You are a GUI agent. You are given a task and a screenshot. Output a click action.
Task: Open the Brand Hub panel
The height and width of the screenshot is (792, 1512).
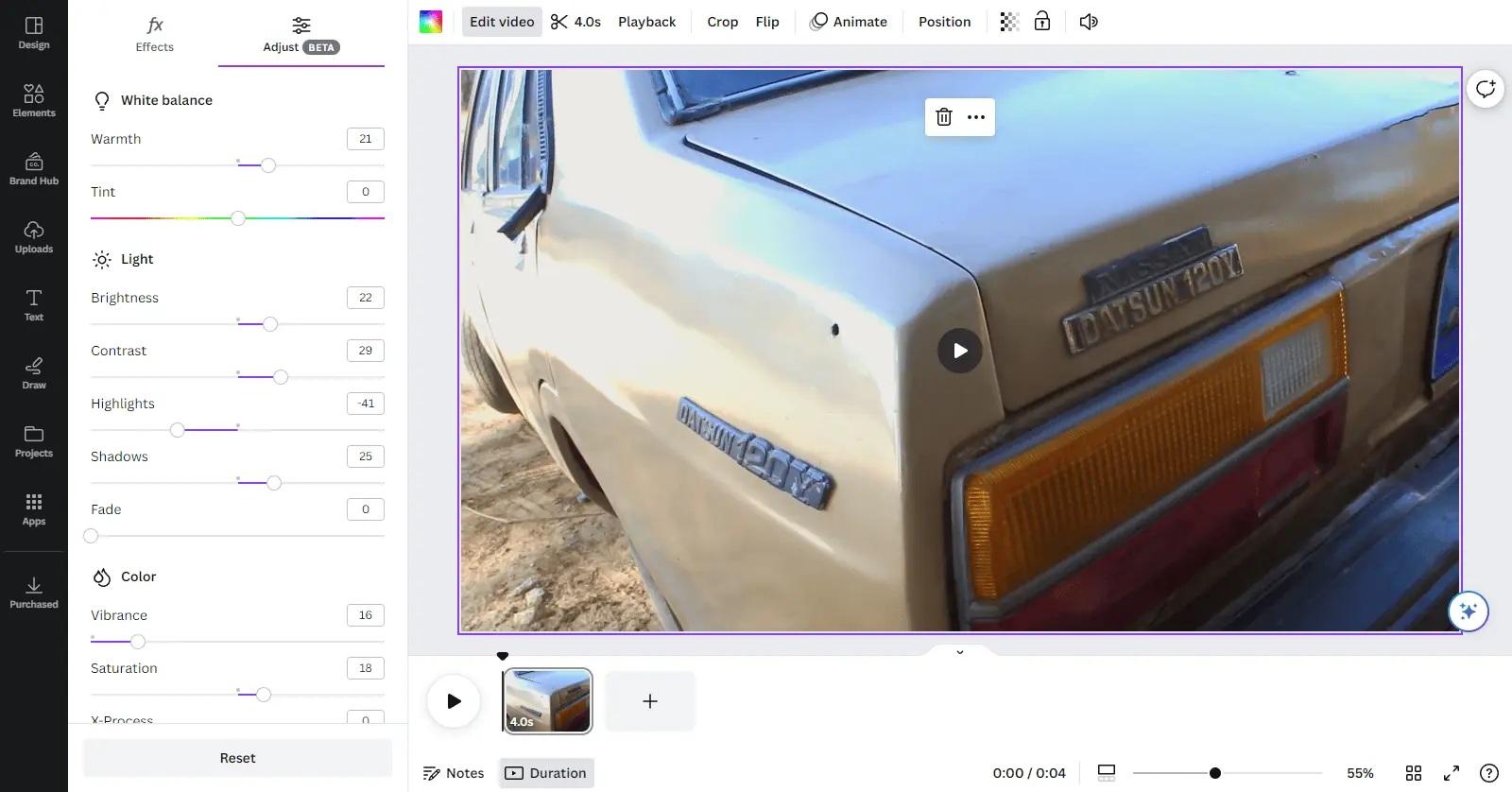point(34,168)
